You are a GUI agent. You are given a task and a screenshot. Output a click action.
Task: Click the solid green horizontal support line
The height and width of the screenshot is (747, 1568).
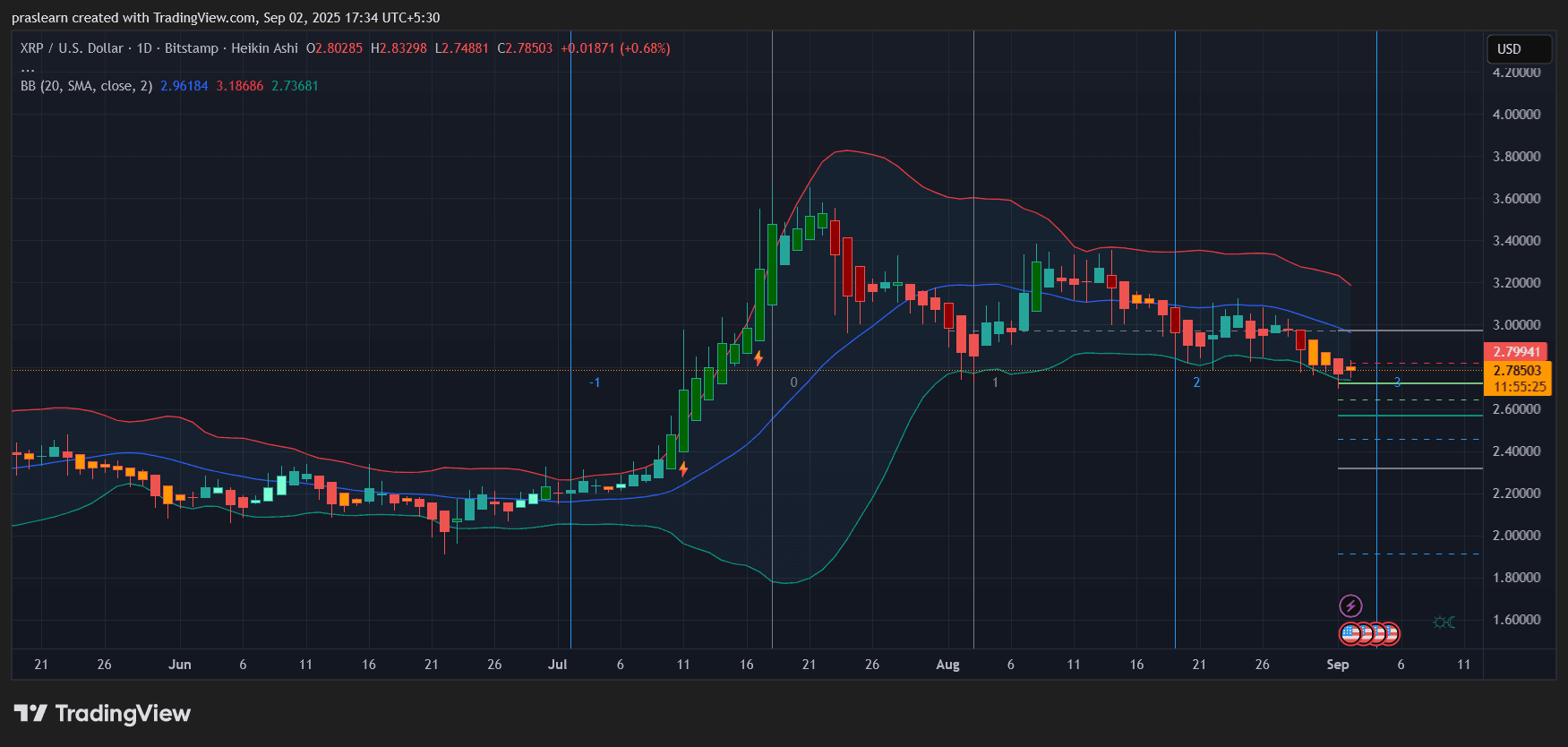click(x=1410, y=416)
